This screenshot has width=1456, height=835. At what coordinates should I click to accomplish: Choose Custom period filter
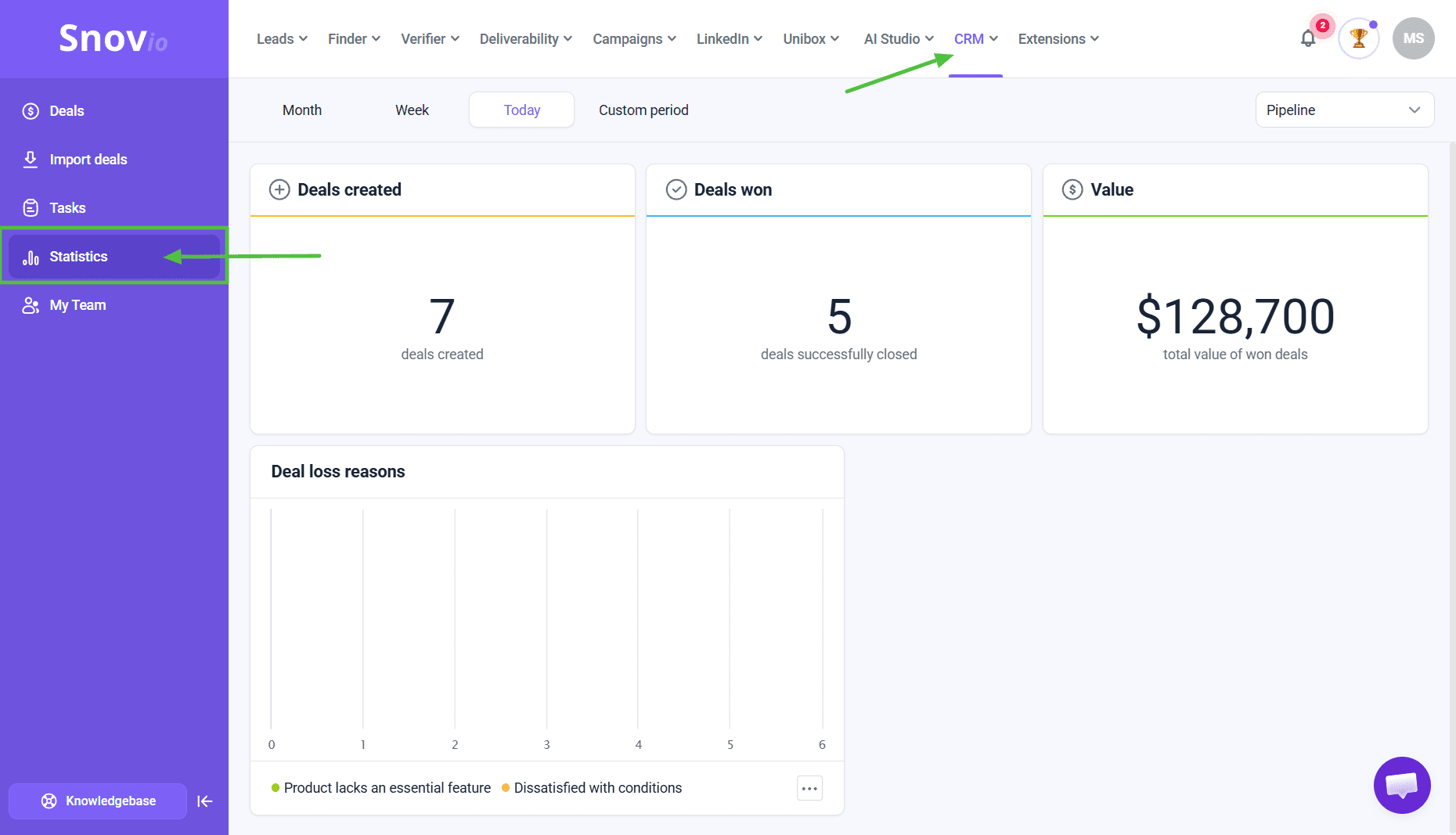[643, 110]
